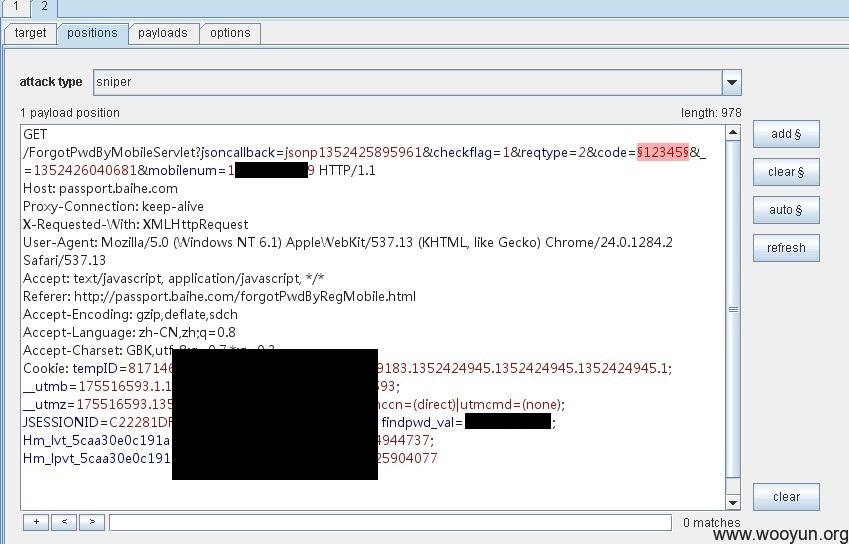Screen dimensions: 849x544
Task: Click the Referer header line
Action: coord(219,296)
